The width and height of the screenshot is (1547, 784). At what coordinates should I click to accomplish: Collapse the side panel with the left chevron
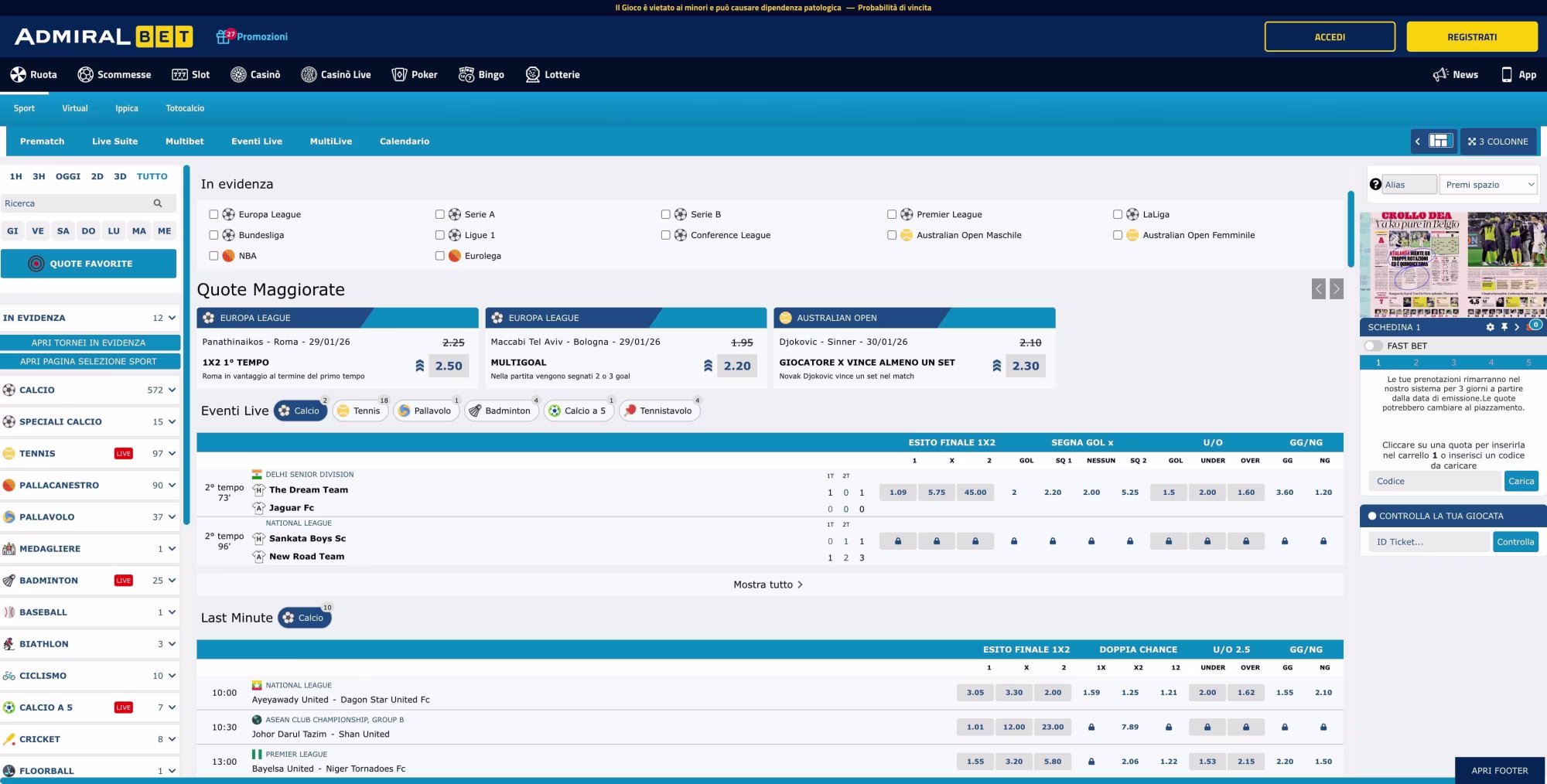coord(1417,141)
